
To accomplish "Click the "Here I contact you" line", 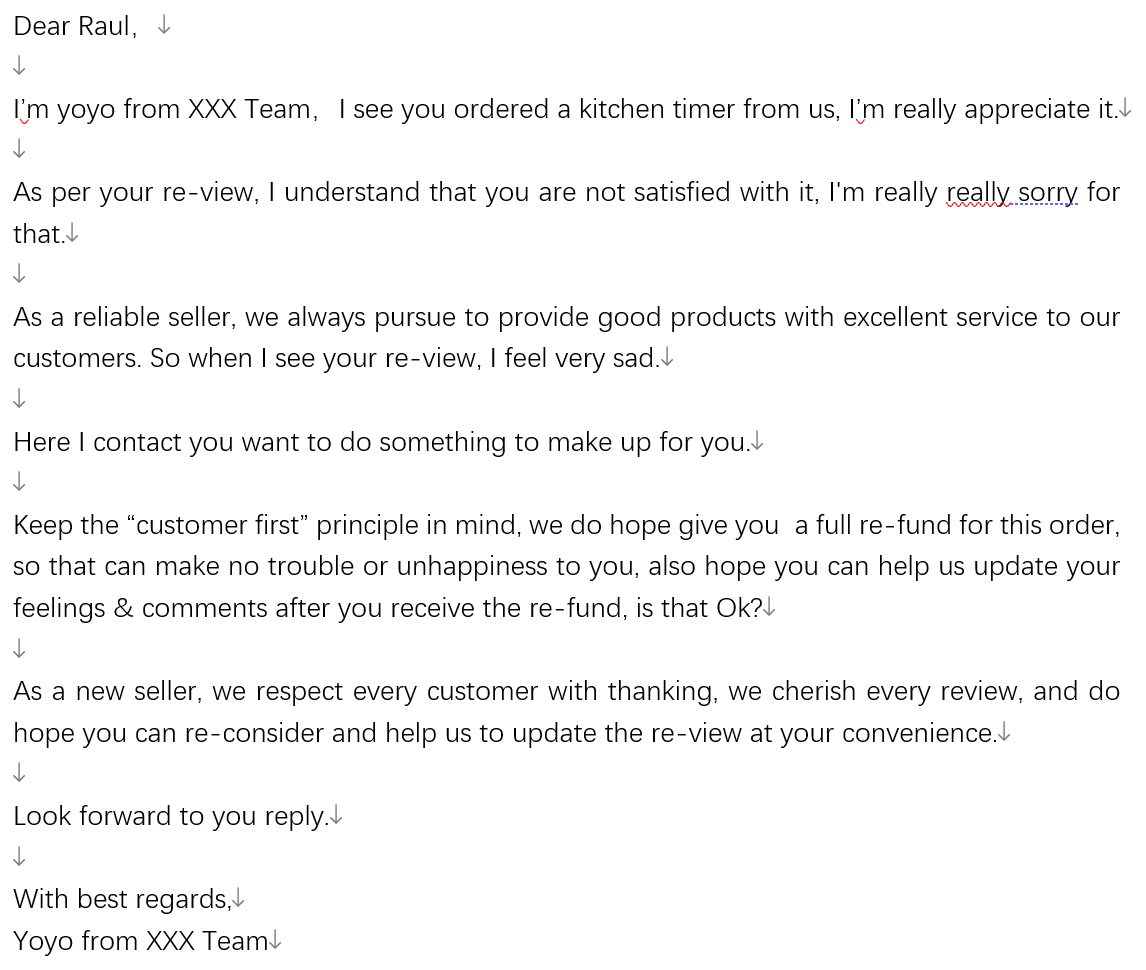I will click(382, 442).
